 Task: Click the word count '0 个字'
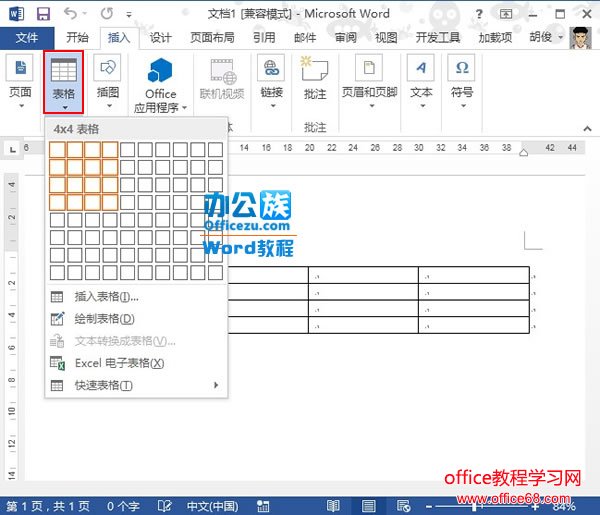(123, 507)
